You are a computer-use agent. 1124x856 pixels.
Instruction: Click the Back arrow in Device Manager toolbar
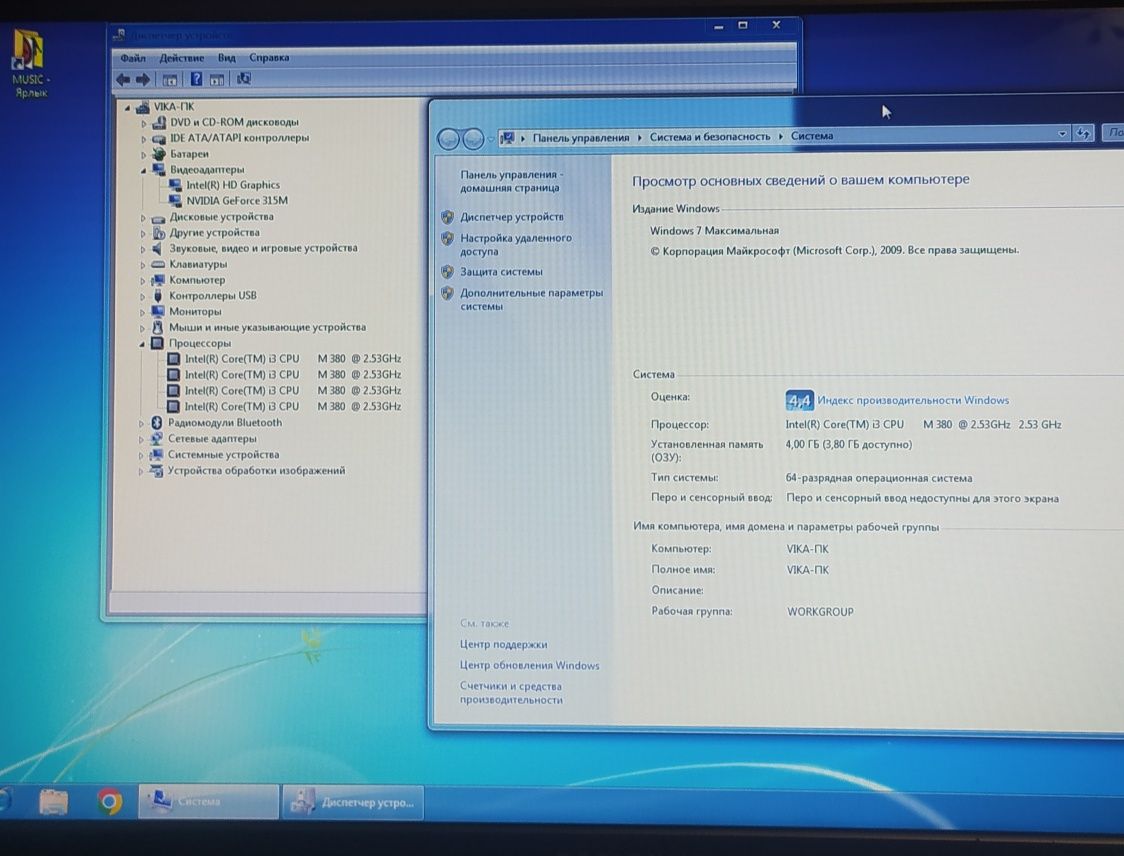(x=123, y=80)
